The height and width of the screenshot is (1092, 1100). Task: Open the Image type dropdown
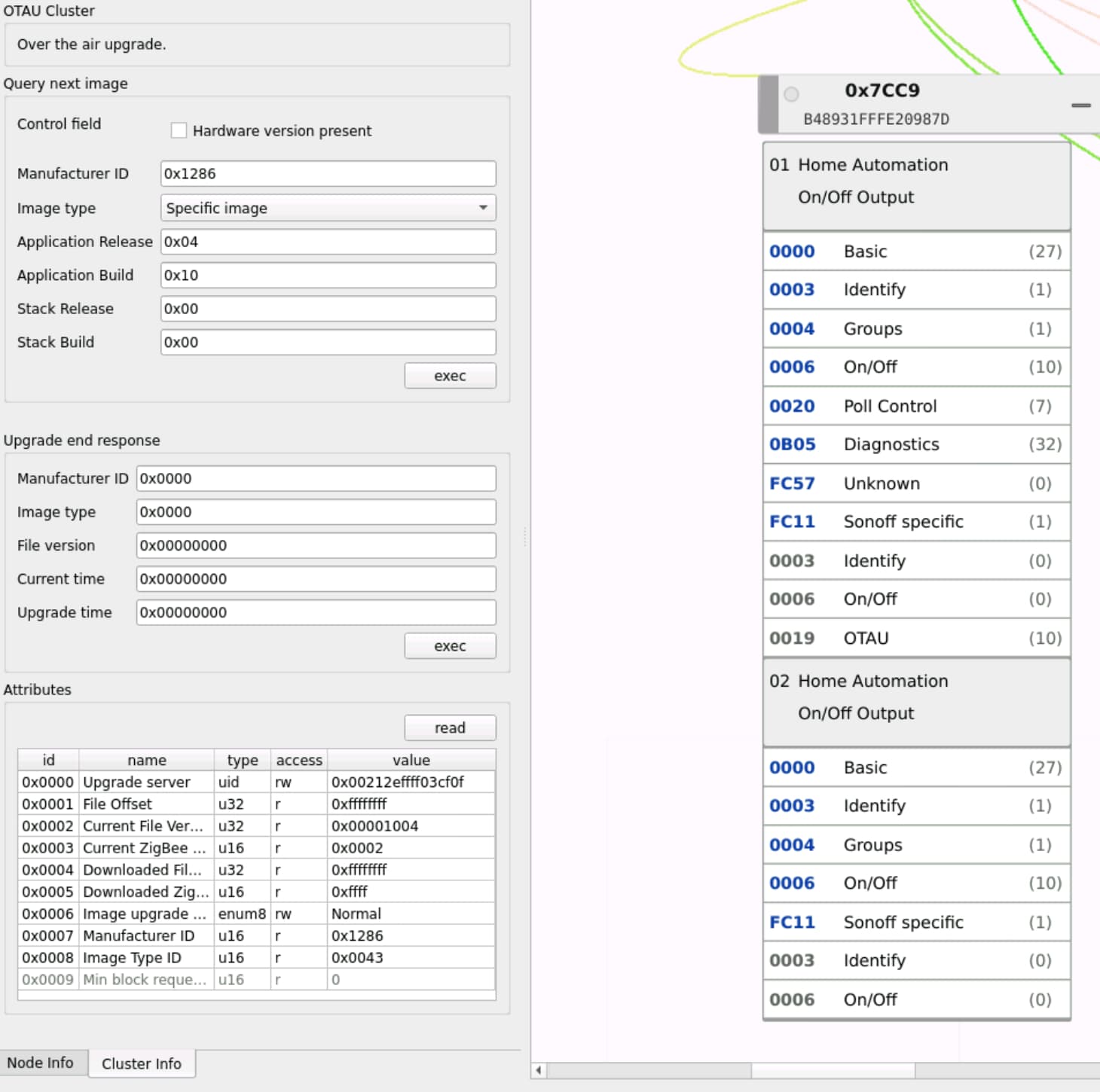tap(328, 208)
